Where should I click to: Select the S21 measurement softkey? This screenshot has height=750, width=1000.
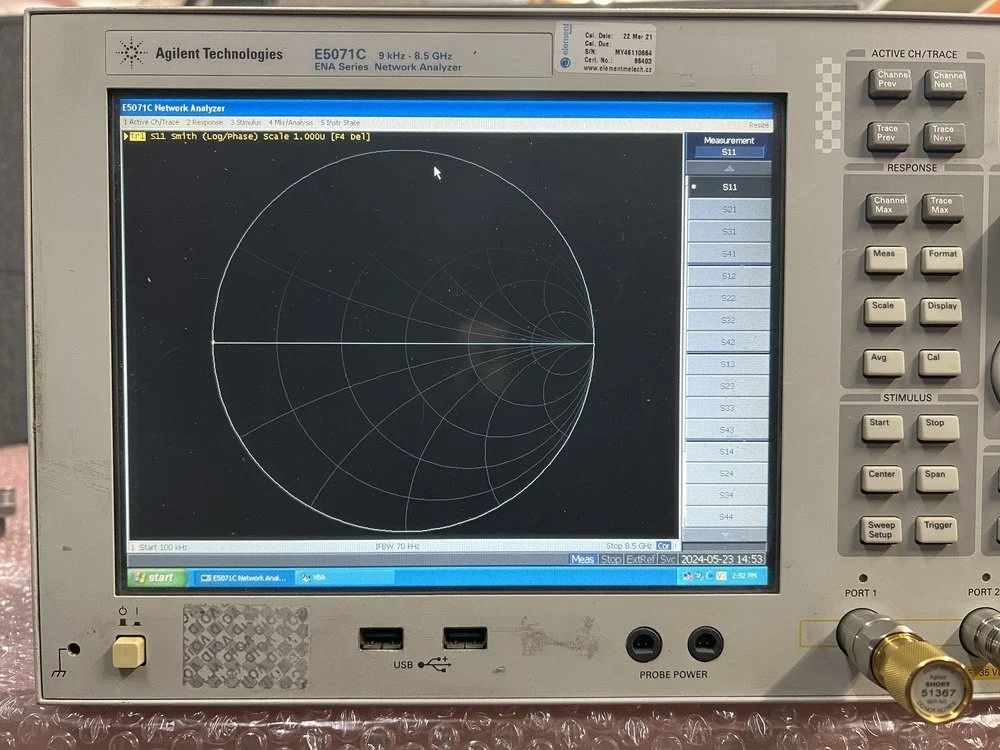pyautogui.click(x=729, y=209)
